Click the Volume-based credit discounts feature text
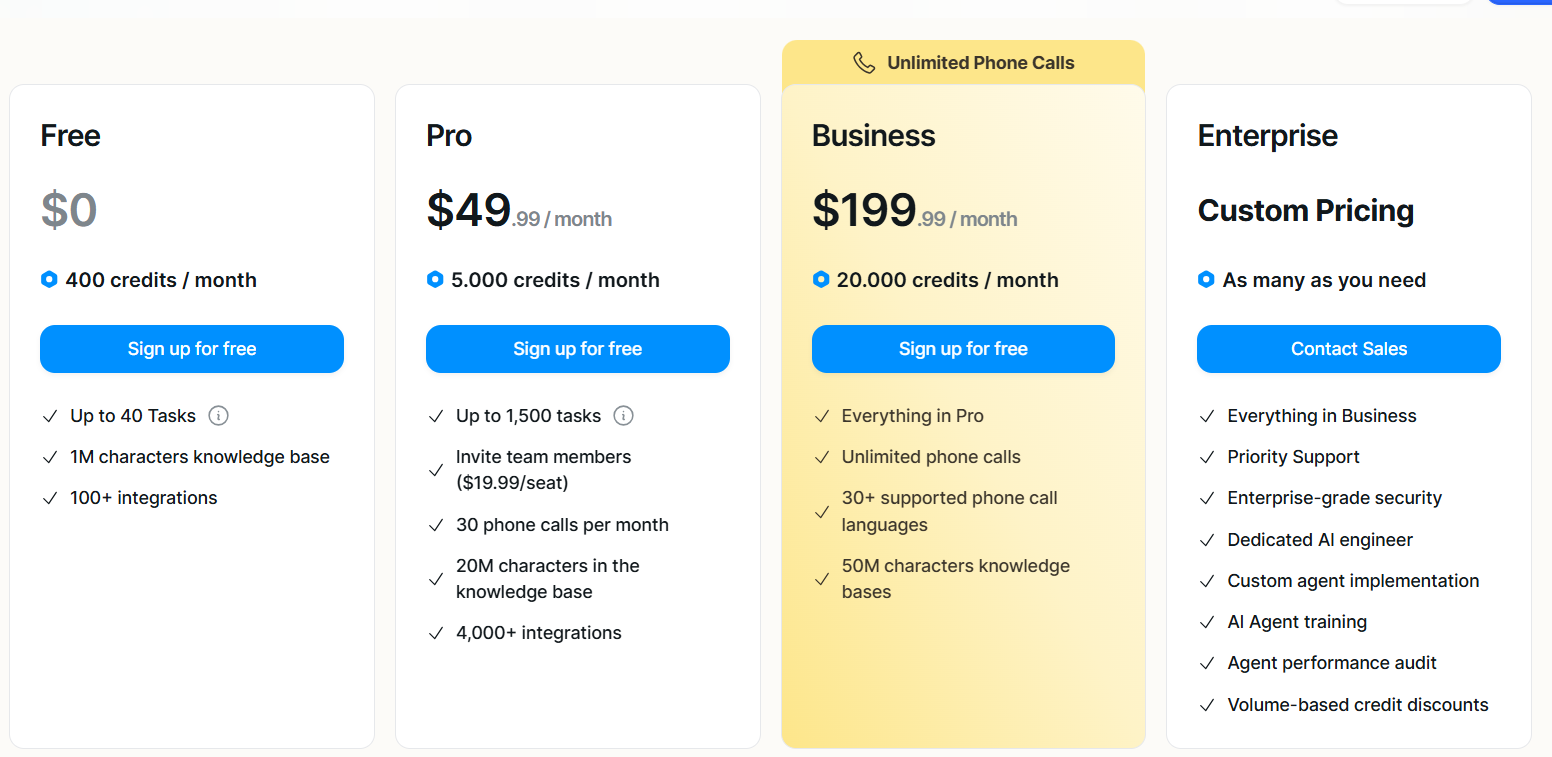1552x757 pixels. click(1357, 705)
